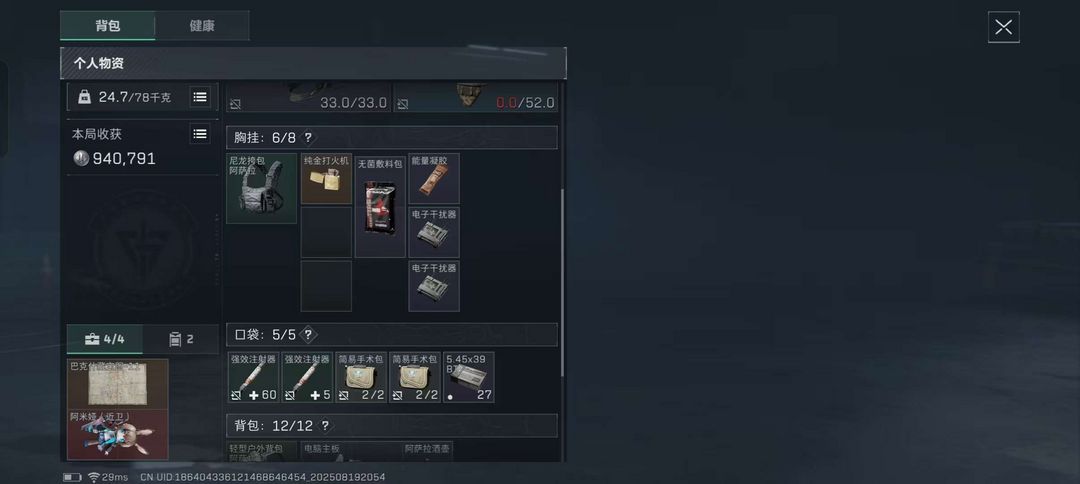Viewport: 1080px width, 484px height.
Task: Click the inventory vertical scrollbar
Action: coord(563,282)
